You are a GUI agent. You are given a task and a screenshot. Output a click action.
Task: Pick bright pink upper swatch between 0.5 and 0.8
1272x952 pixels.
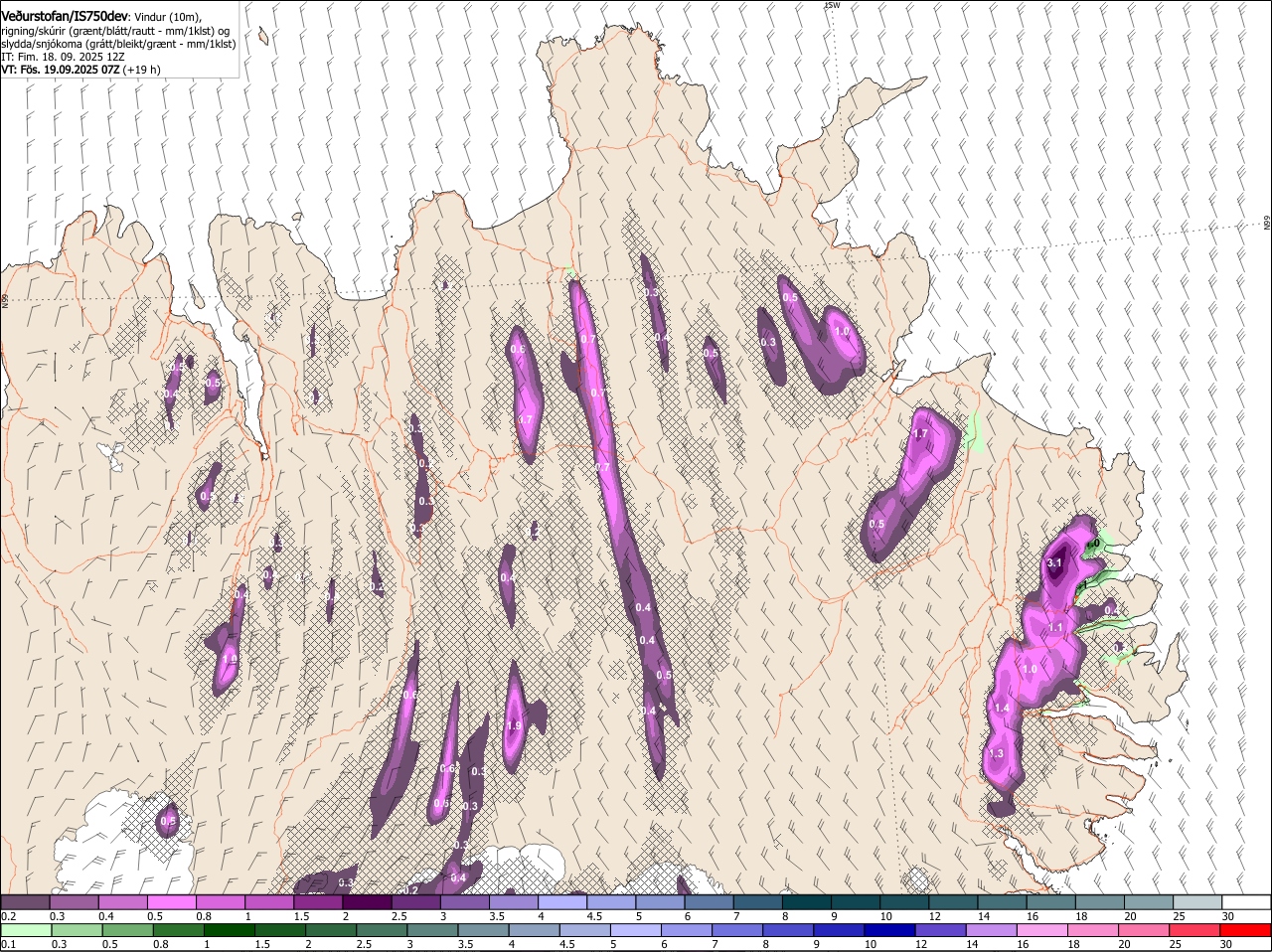point(171,902)
